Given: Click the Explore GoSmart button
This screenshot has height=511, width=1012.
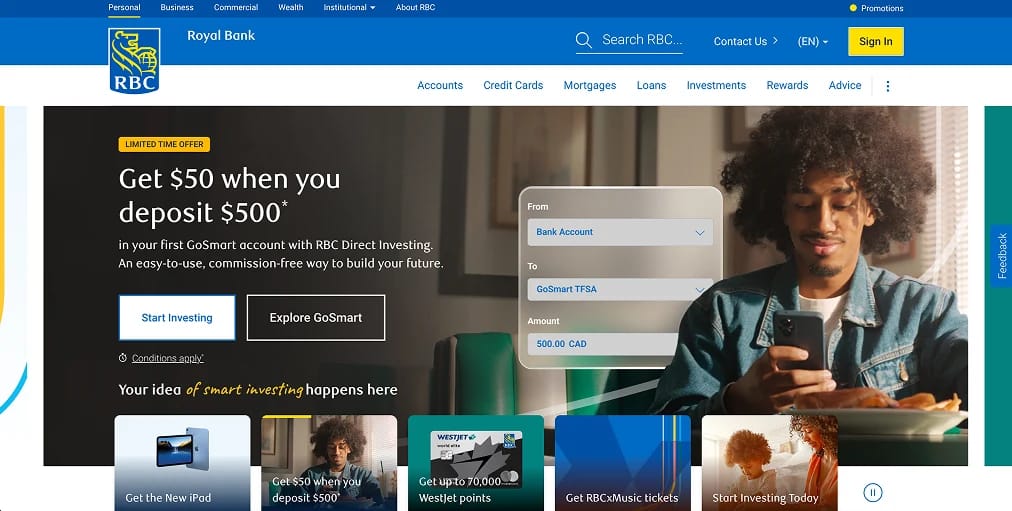Looking at the screenshot, I should 316,317.
